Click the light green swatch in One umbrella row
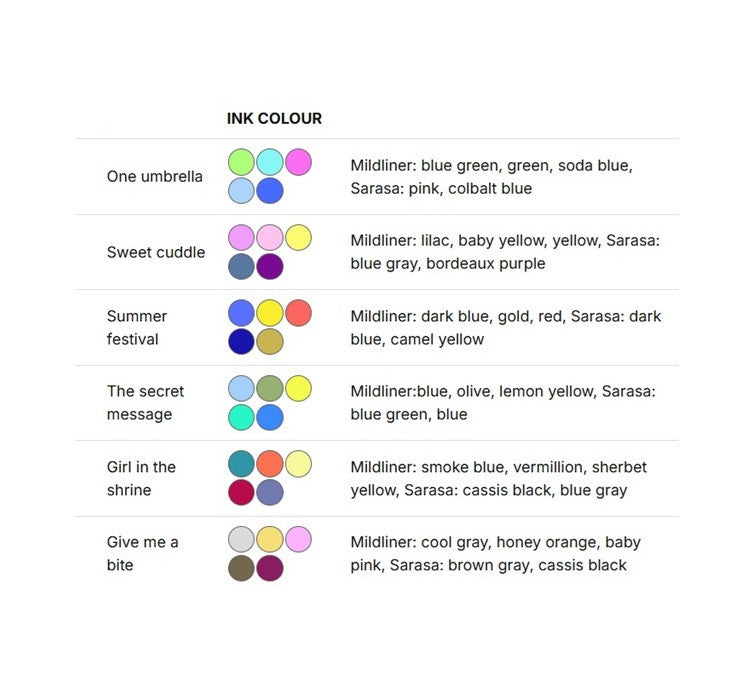 point(241,162)
